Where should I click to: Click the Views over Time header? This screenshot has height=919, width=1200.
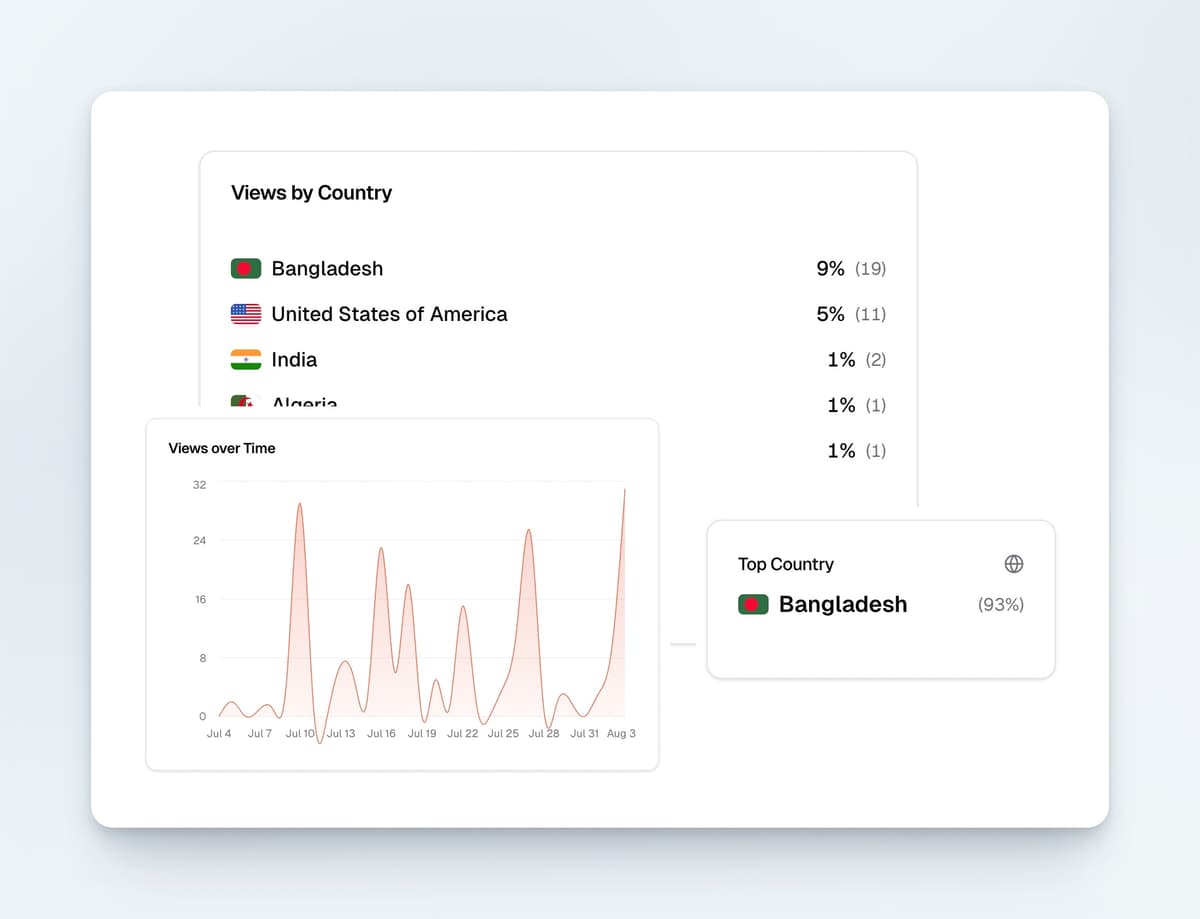point(222,448)
